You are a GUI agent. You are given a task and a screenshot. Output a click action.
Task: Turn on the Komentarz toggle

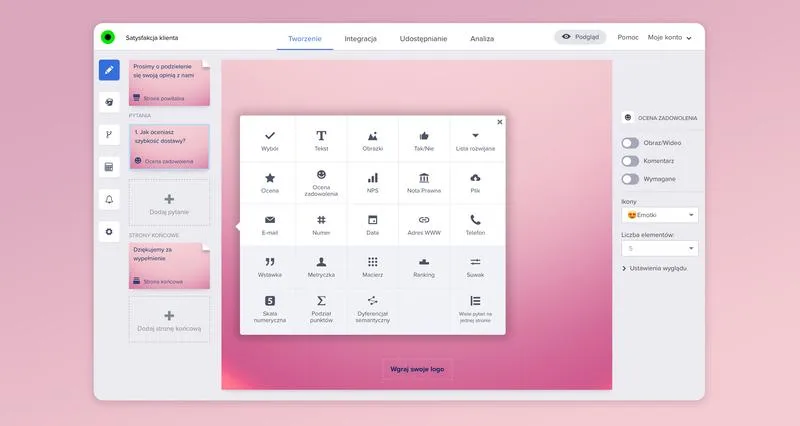[630, 161]
